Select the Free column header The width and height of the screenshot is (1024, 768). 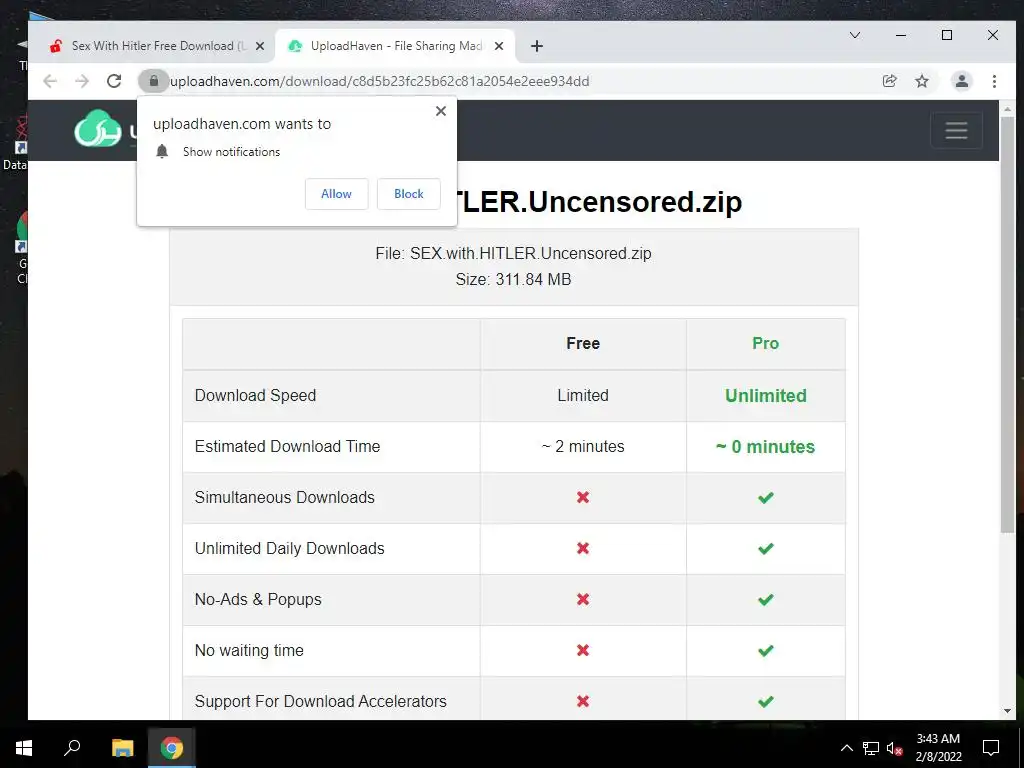point(583,344)
